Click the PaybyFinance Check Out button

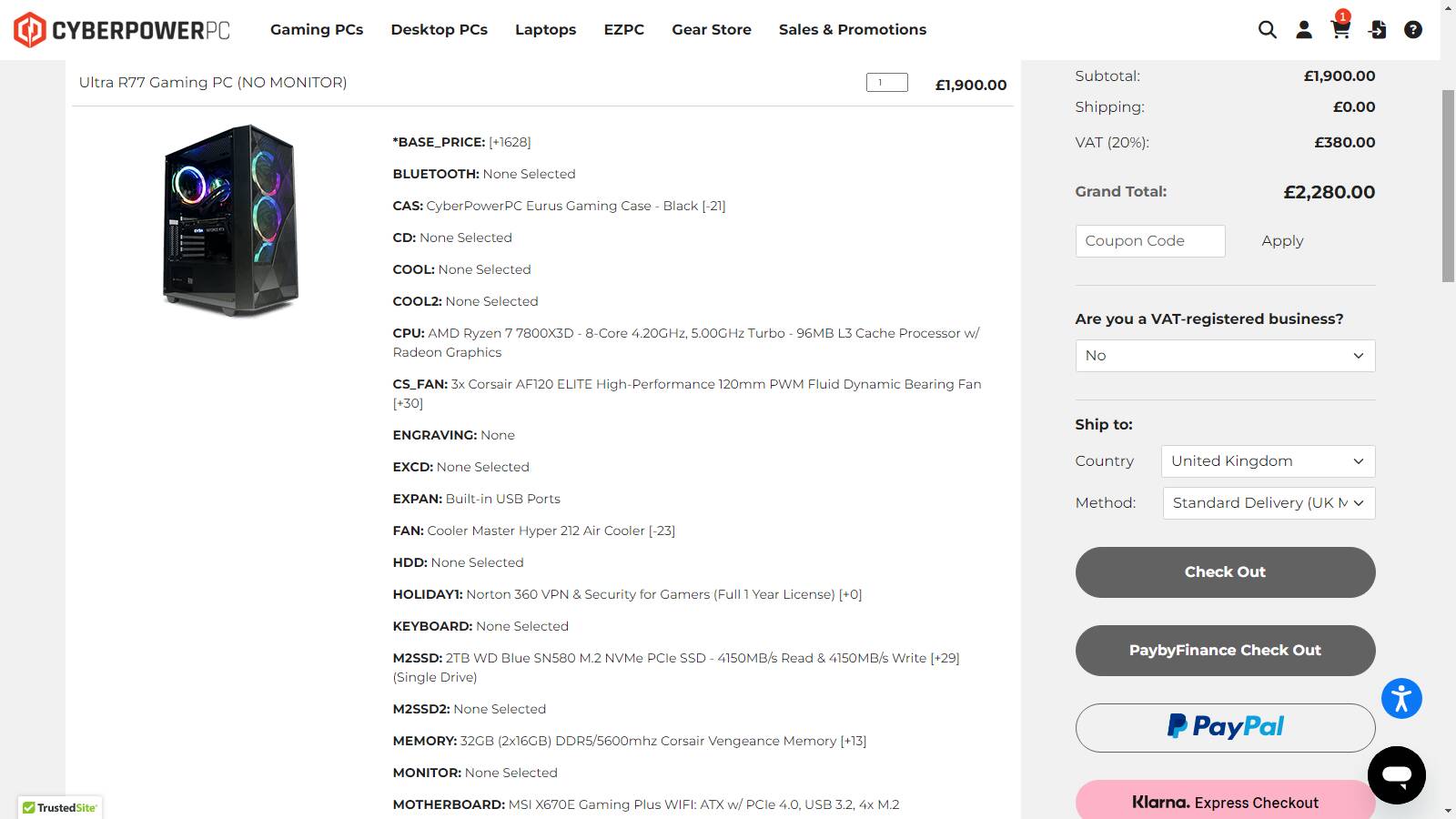(x=1225, y=651)
